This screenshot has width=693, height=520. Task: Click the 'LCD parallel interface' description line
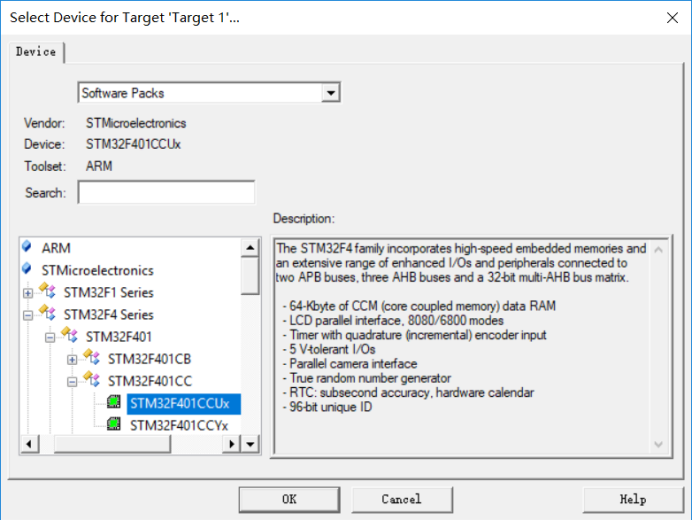click(x=393, y=320)
